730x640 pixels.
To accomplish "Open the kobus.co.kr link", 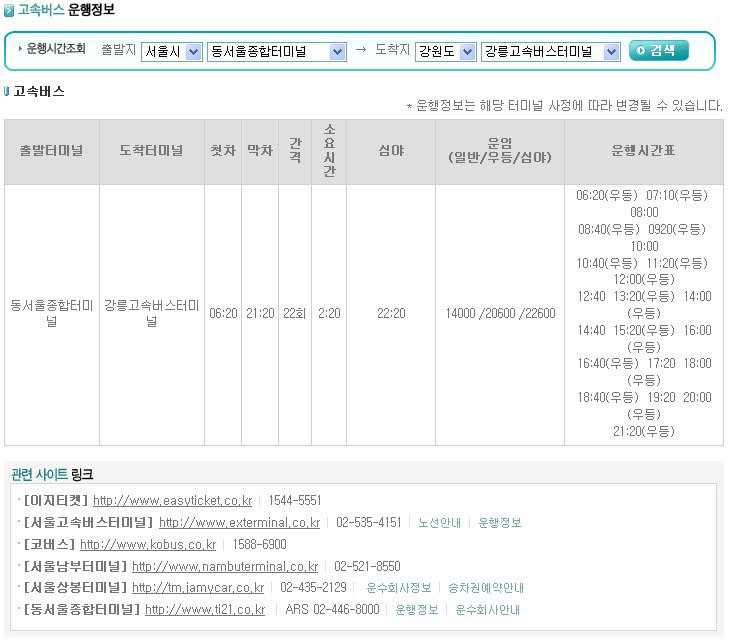I will 148,544.
